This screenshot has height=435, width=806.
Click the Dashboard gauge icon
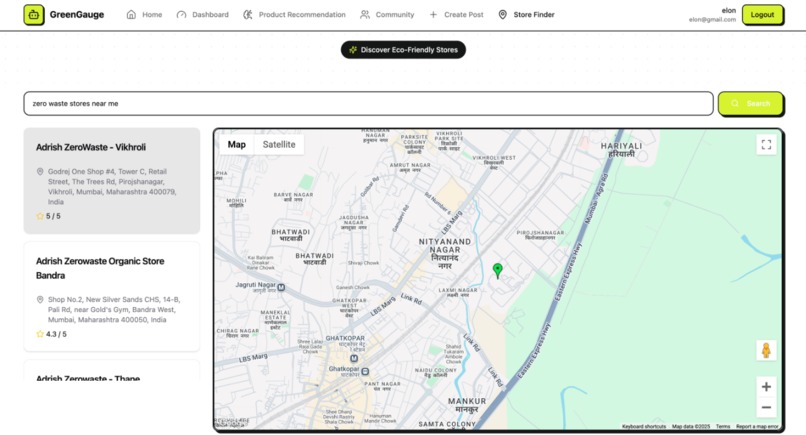pyautogui.click(x=181, y=15)
